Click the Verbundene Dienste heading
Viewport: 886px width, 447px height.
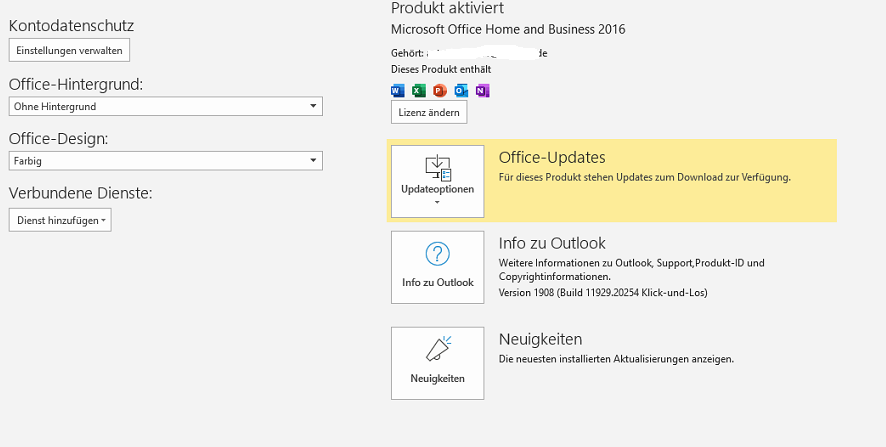click(81, 193)
